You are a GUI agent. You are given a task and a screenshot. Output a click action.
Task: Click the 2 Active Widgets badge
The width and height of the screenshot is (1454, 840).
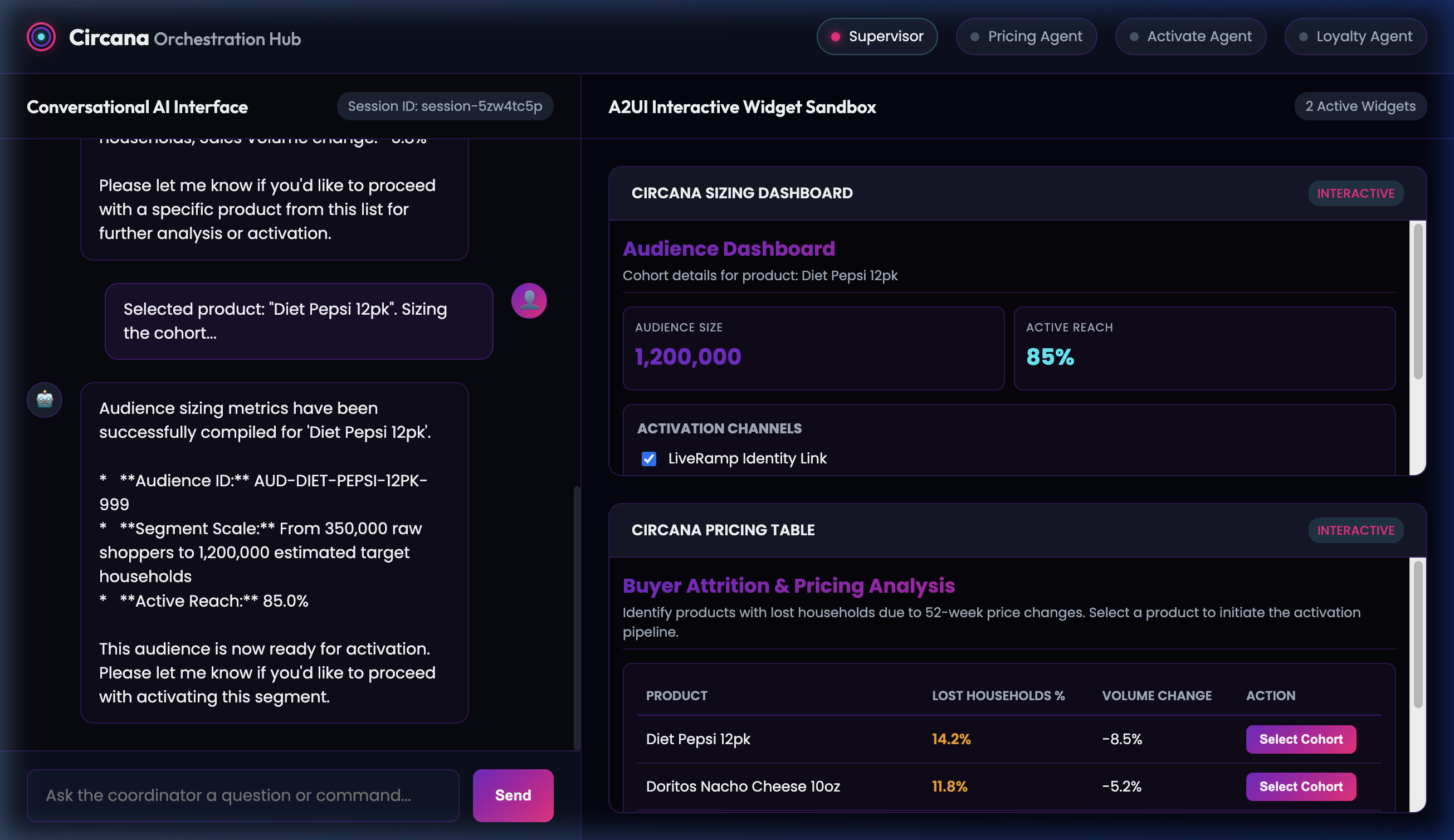[x=1360, y=106]
